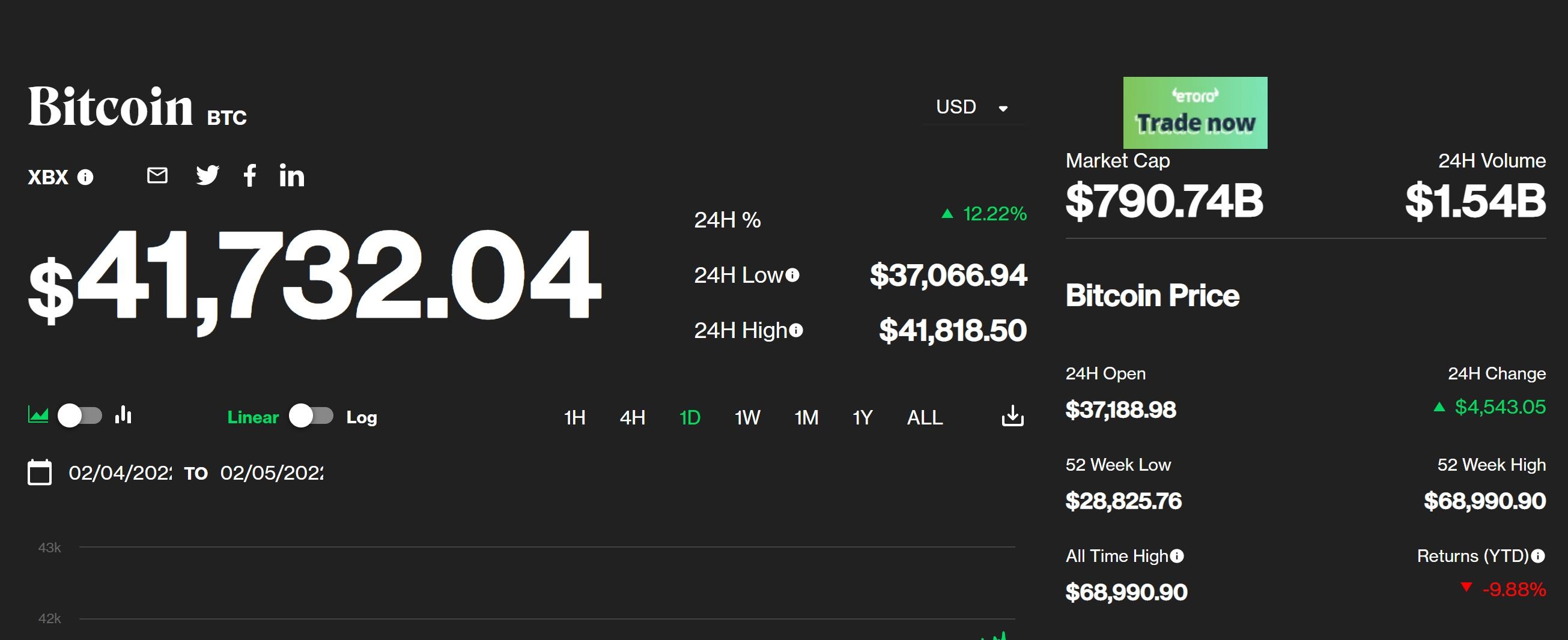Switch to the 1W timeframe tab
The image size is (1568, 640).
click(x=746, y=417)
